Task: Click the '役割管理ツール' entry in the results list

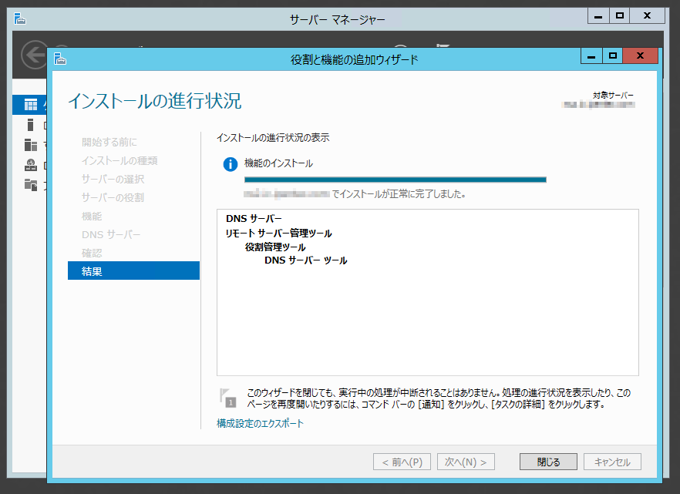Action: tap(275, 247)
